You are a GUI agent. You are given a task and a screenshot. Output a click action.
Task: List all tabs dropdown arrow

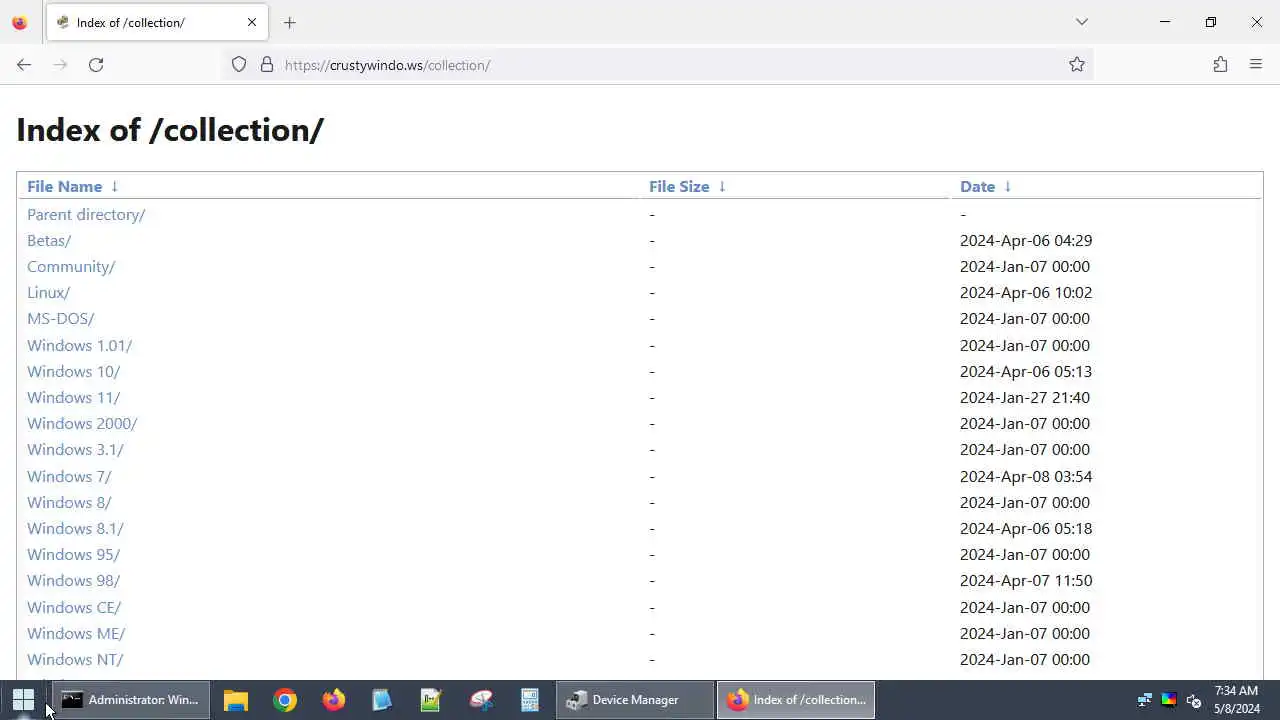coord(1082,22)
